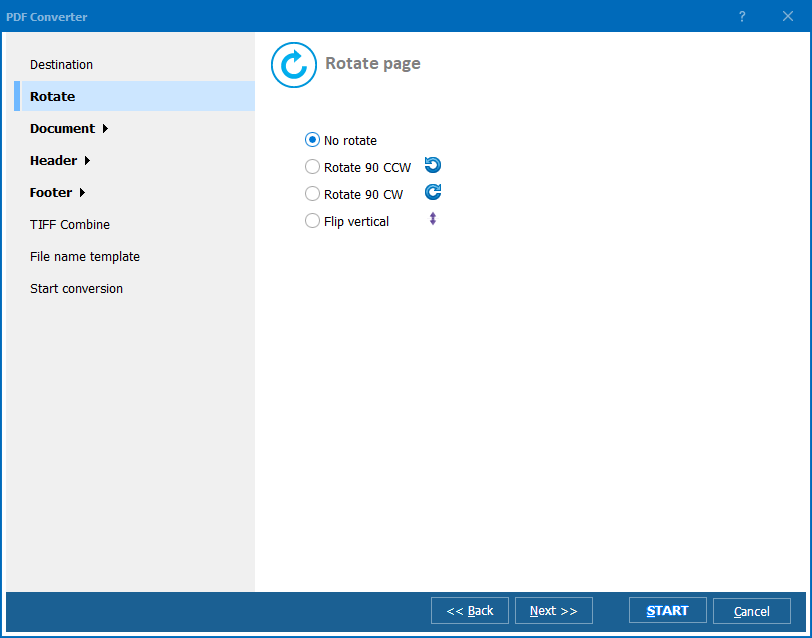This screenshot has width=812, height=638.
Task: Click the START button
Action: pyautogui.click(x=666, y=610)
